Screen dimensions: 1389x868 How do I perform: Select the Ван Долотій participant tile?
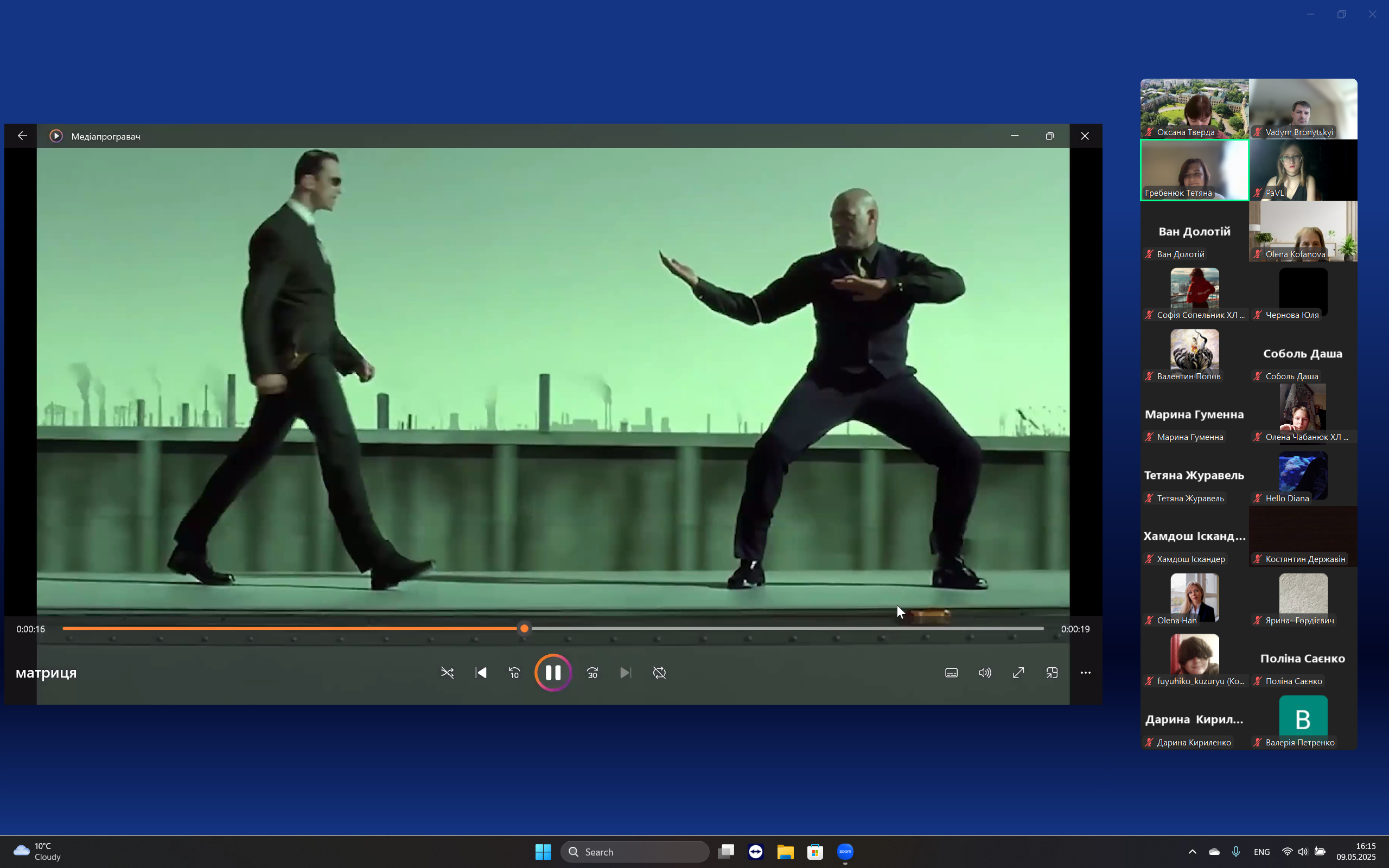coord(1194,231)
